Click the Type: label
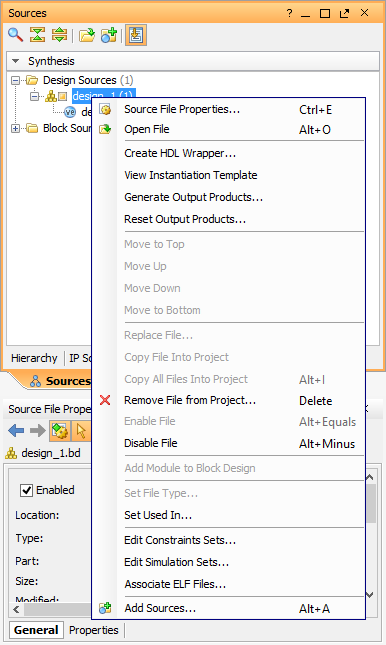This screenshot has width=386, height=645. pos(29,538)
